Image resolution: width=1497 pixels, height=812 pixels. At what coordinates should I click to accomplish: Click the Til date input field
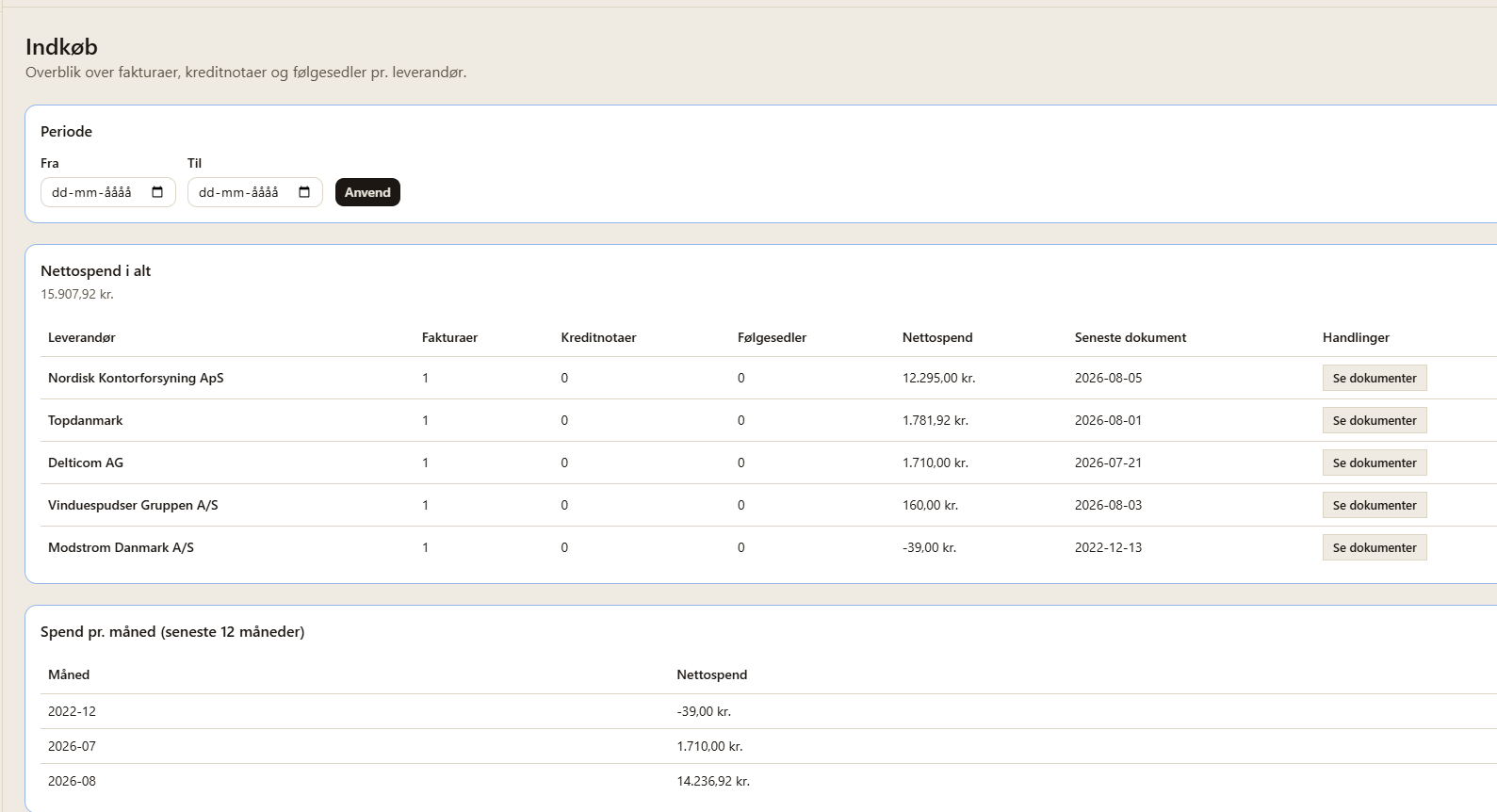coord(255,192)
